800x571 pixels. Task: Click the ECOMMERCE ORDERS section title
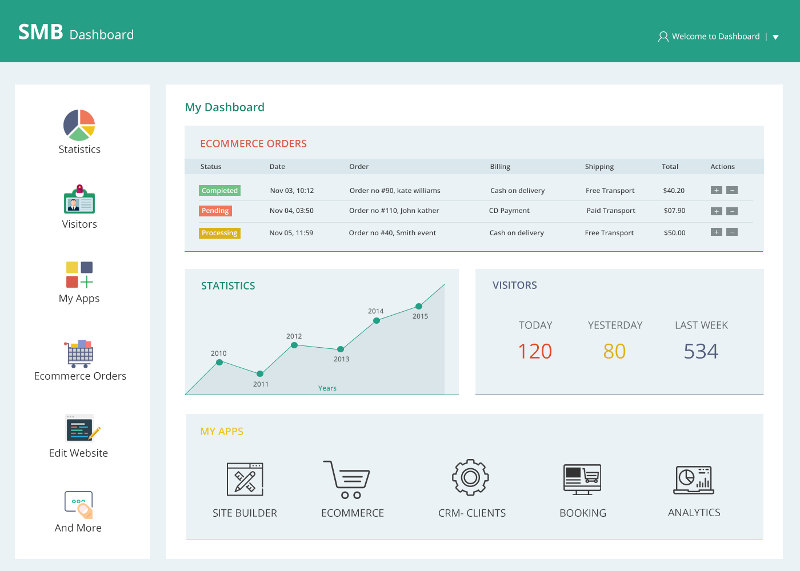point(253,143)
